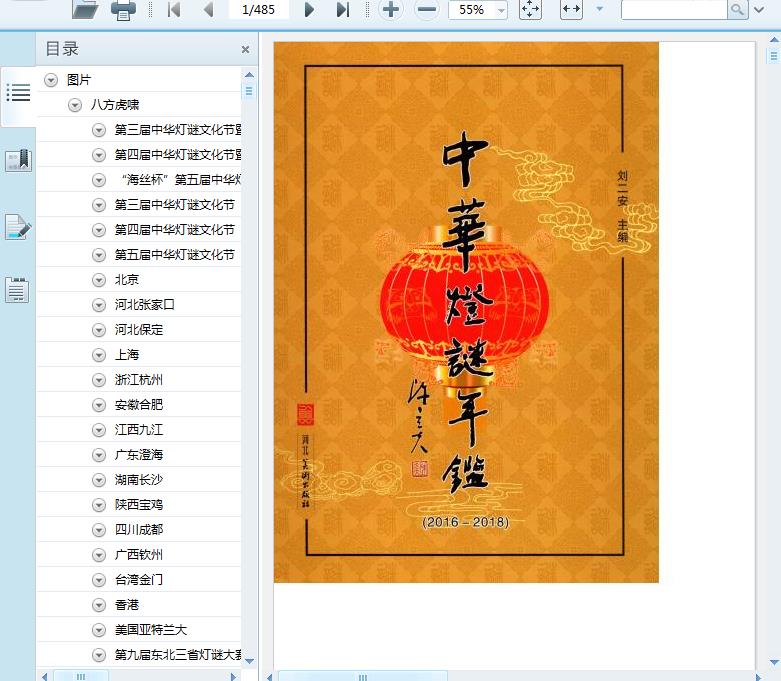781x681 pixels.
Task: Select the 陕西宝鸡 contents entry
Action: click(x=139, y=505)
